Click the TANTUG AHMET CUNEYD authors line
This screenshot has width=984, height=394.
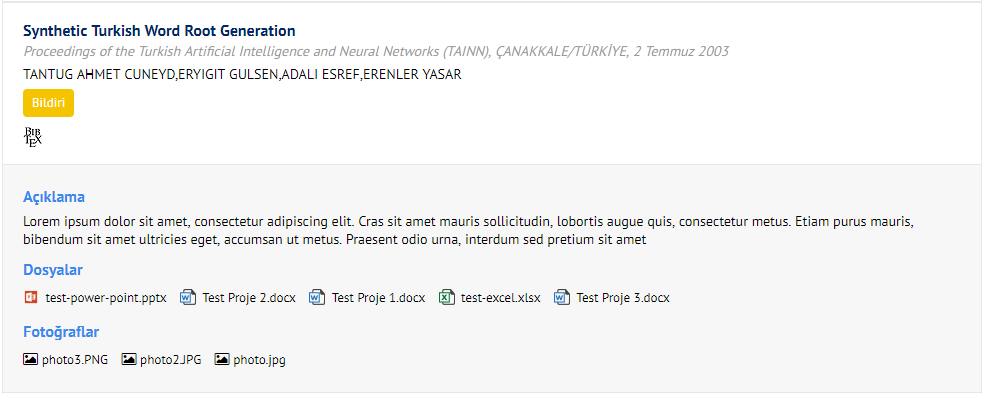pyautogui.click(x=242, y=75)
